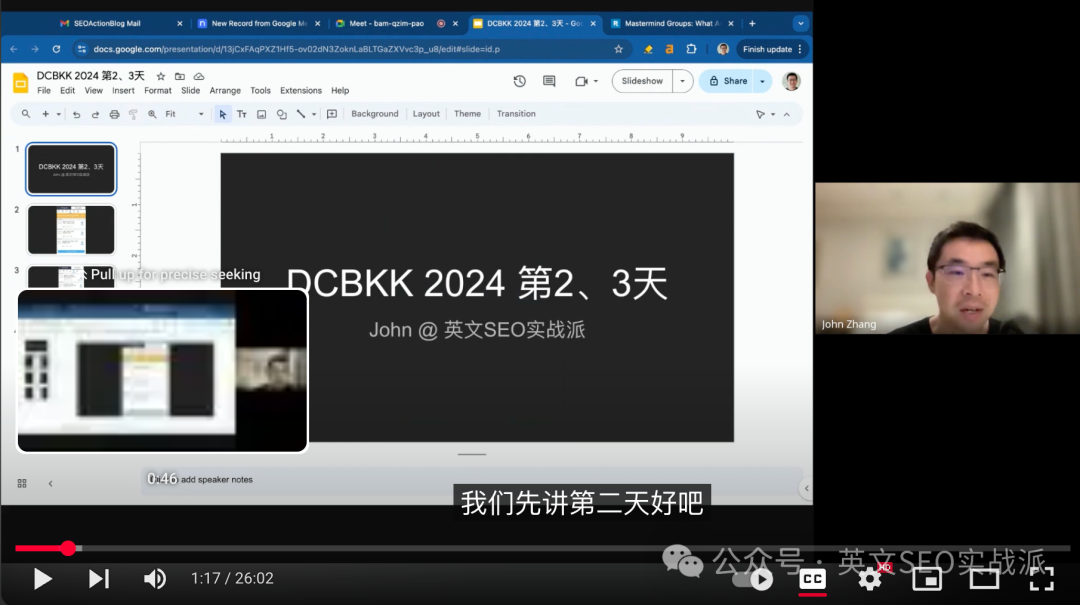Expand the Share options dropdown arrow
This screenshot has width=1080, height=605.
(762, 81)
